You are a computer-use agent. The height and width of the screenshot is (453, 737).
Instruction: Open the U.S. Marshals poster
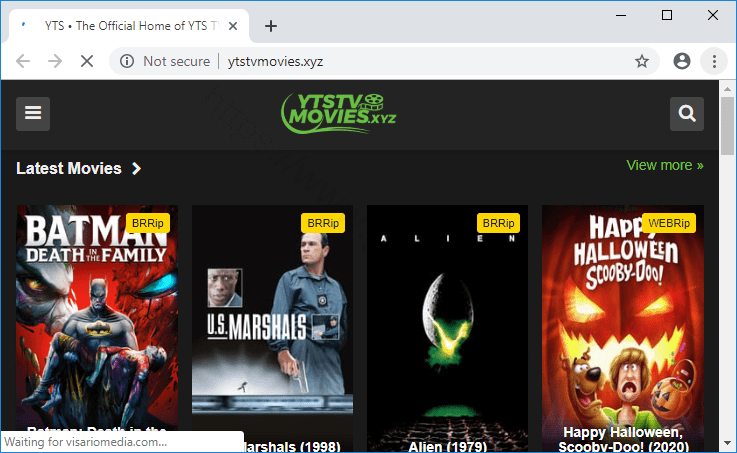[272, 324]
